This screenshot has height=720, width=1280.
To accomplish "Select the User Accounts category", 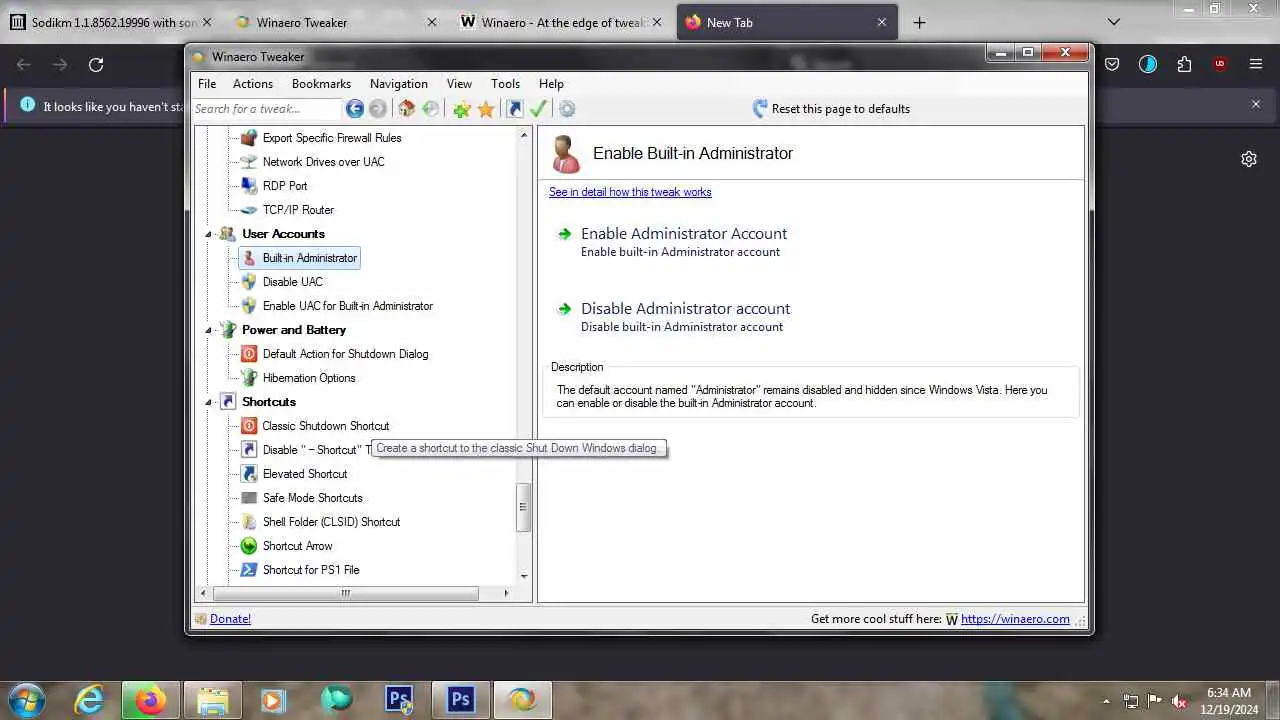I will tap(283, 234).
